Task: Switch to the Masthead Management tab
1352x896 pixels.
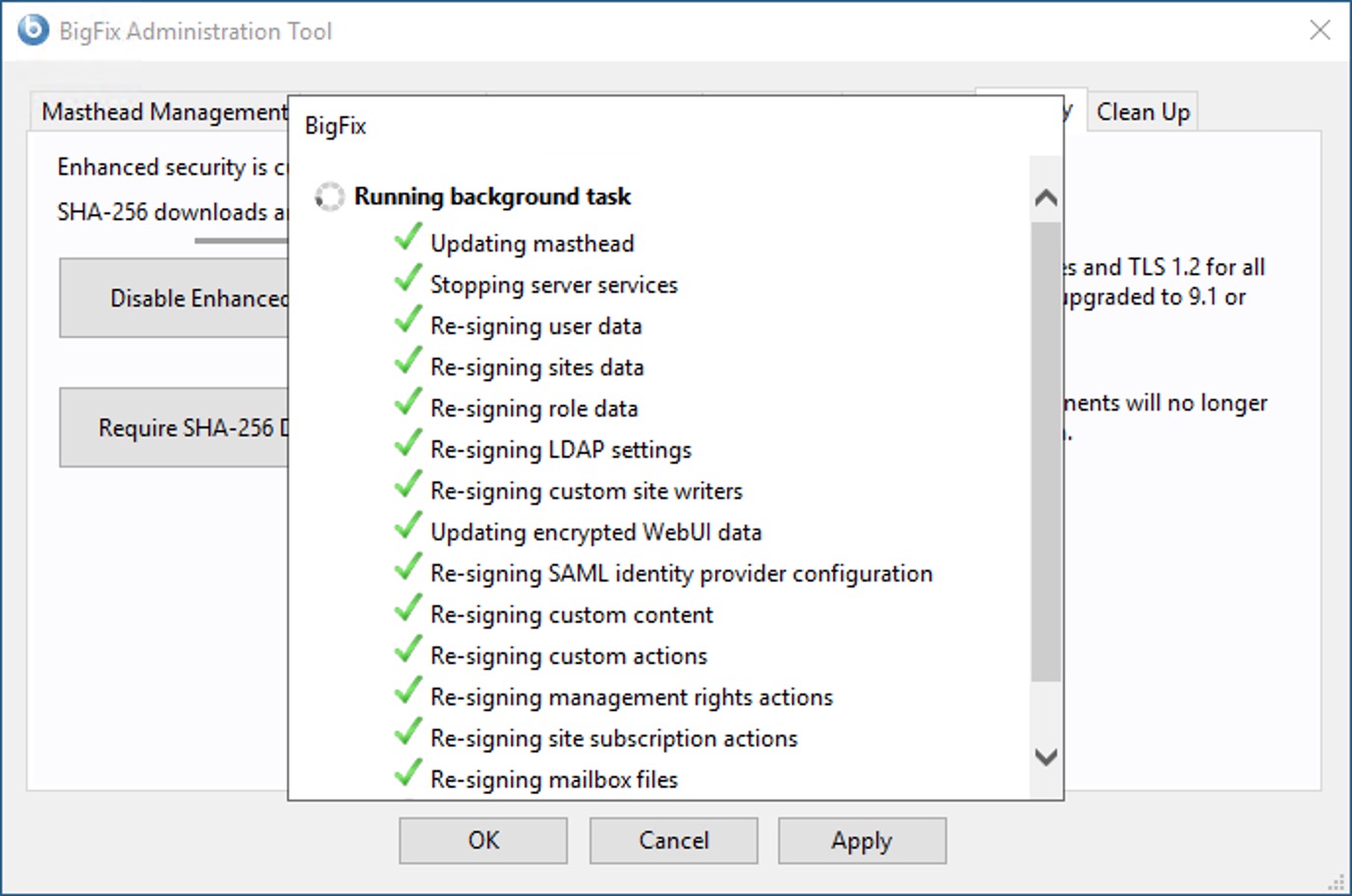Action: [x=164, y=112]
